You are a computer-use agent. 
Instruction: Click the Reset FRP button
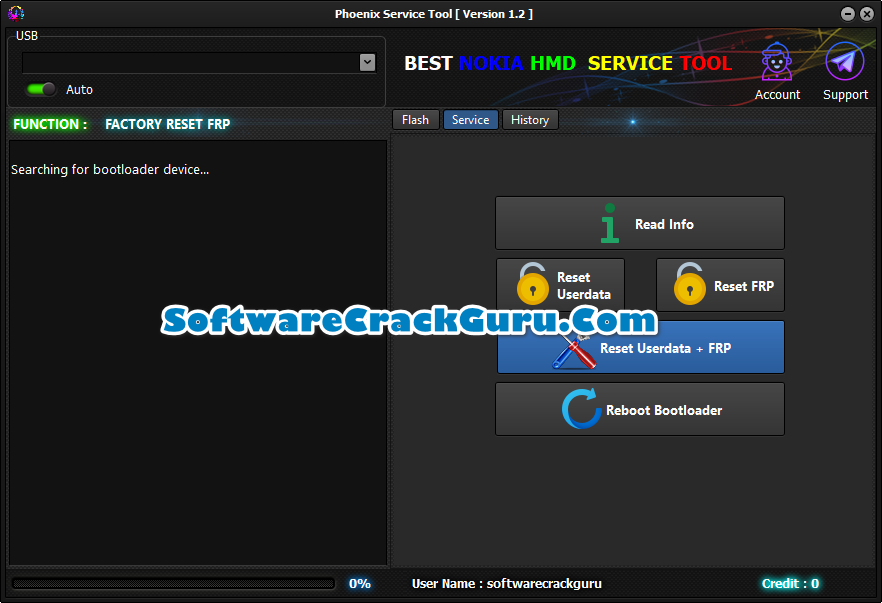tap(720, 285)
